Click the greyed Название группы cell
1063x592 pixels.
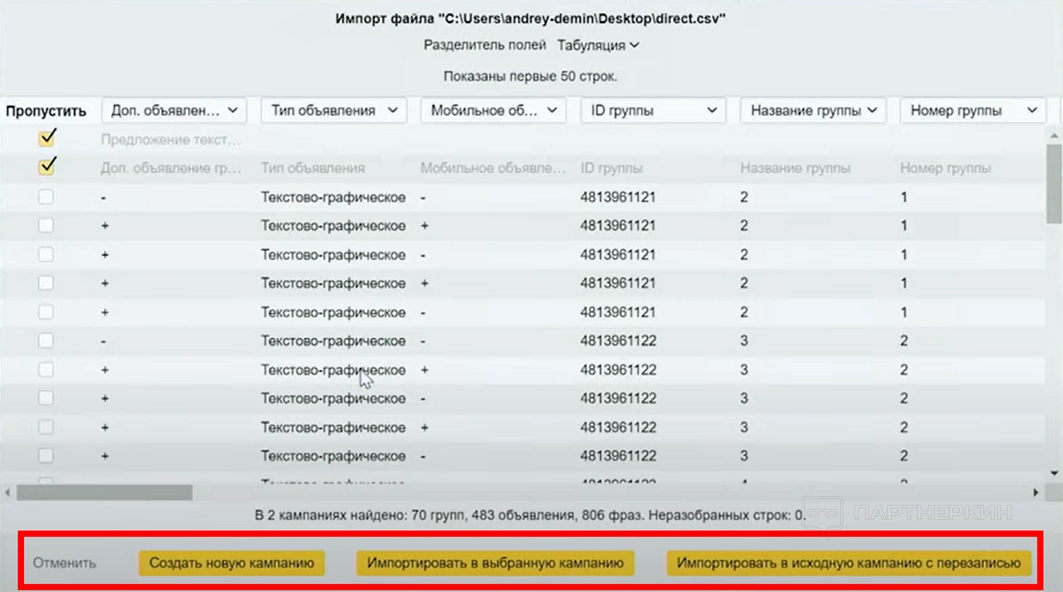pyautogui.click(x=795, y=168)
